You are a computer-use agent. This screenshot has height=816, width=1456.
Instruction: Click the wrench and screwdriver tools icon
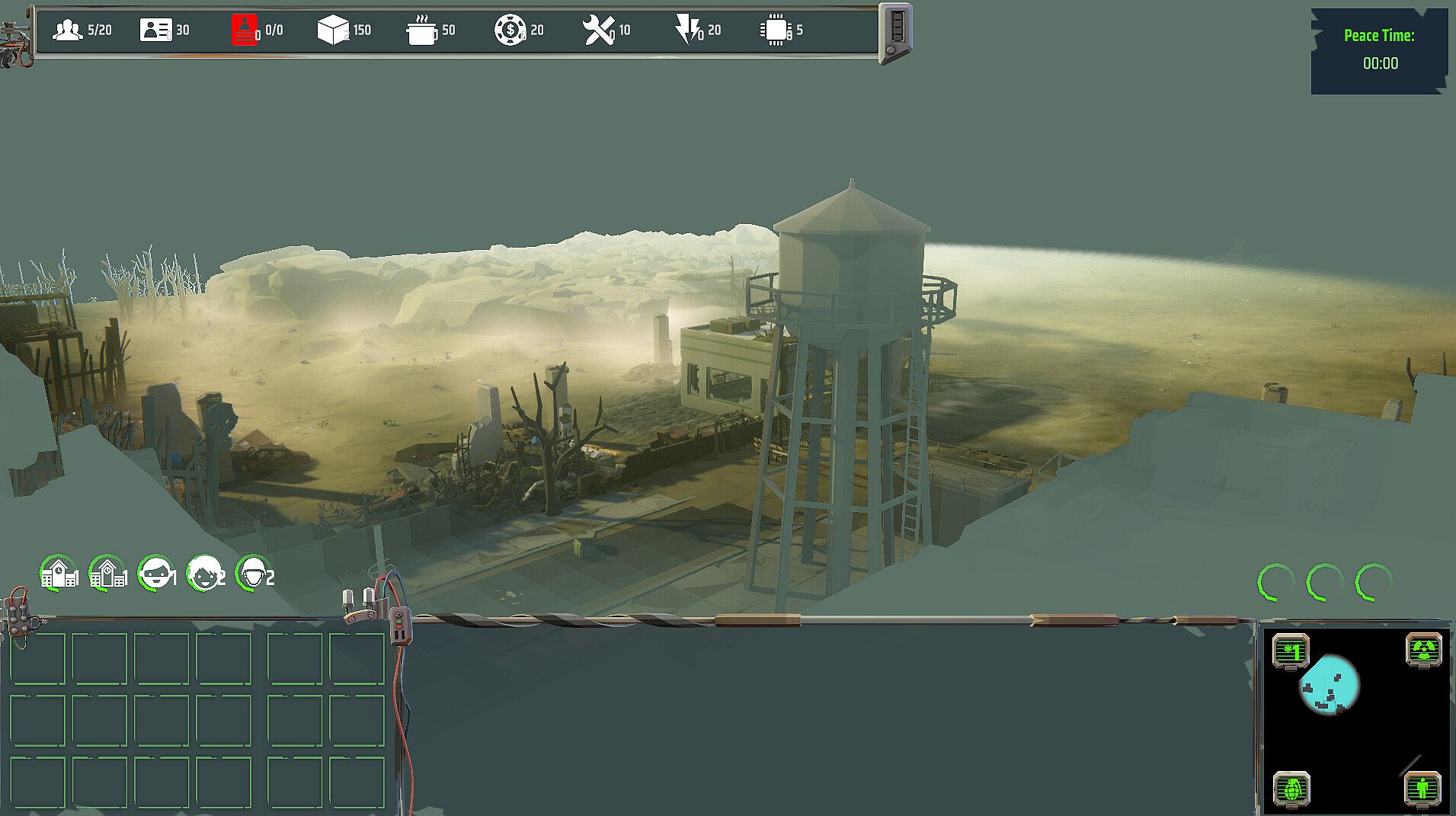tap(598, 30)
